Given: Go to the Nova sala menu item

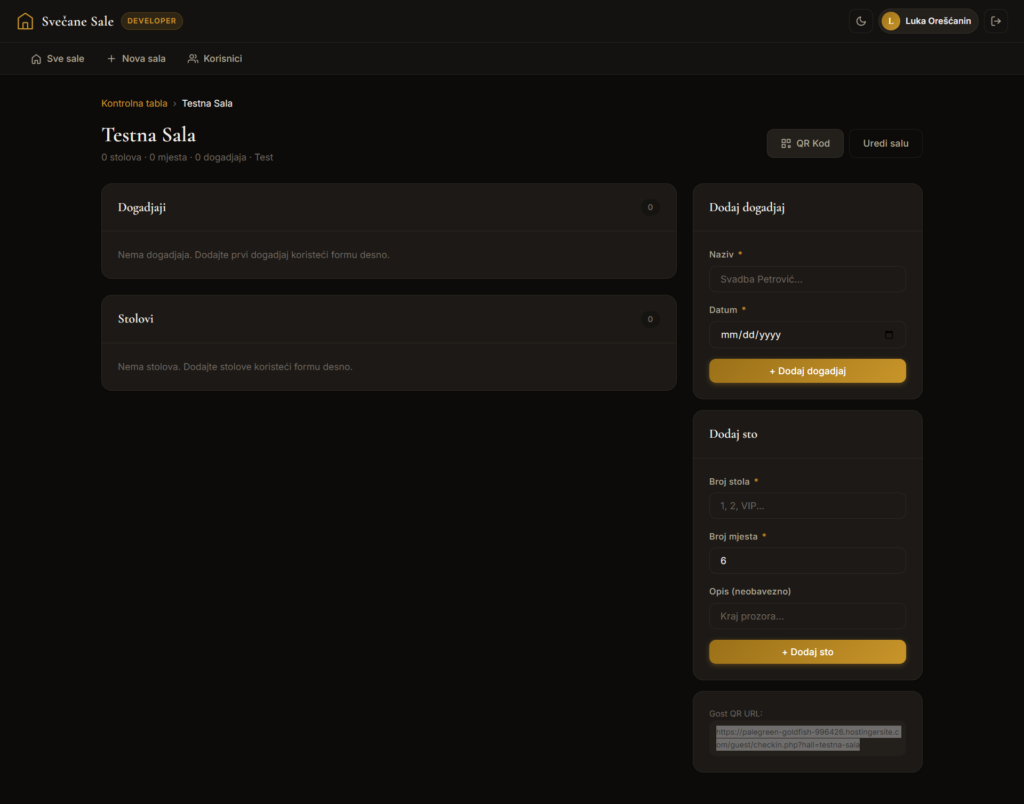Looking at the screenshot, I should tap(136, 59).
